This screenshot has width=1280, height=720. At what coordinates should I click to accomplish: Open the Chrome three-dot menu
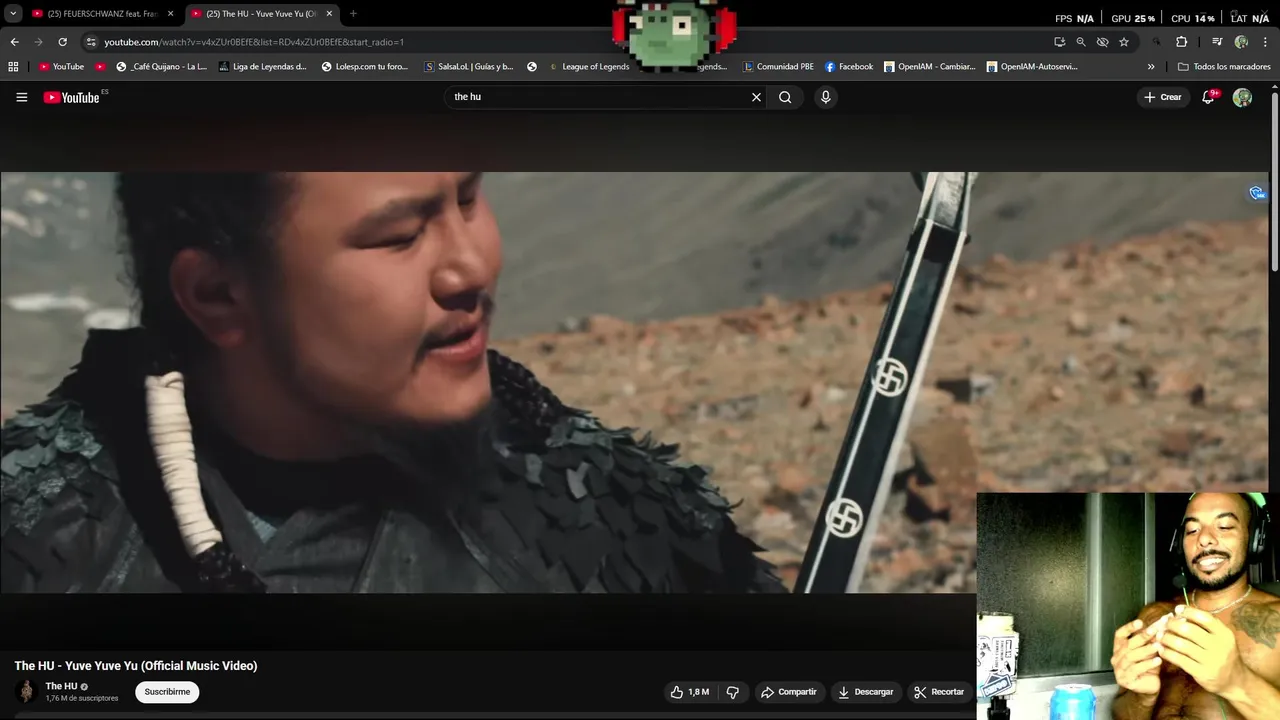point(1264,42)
